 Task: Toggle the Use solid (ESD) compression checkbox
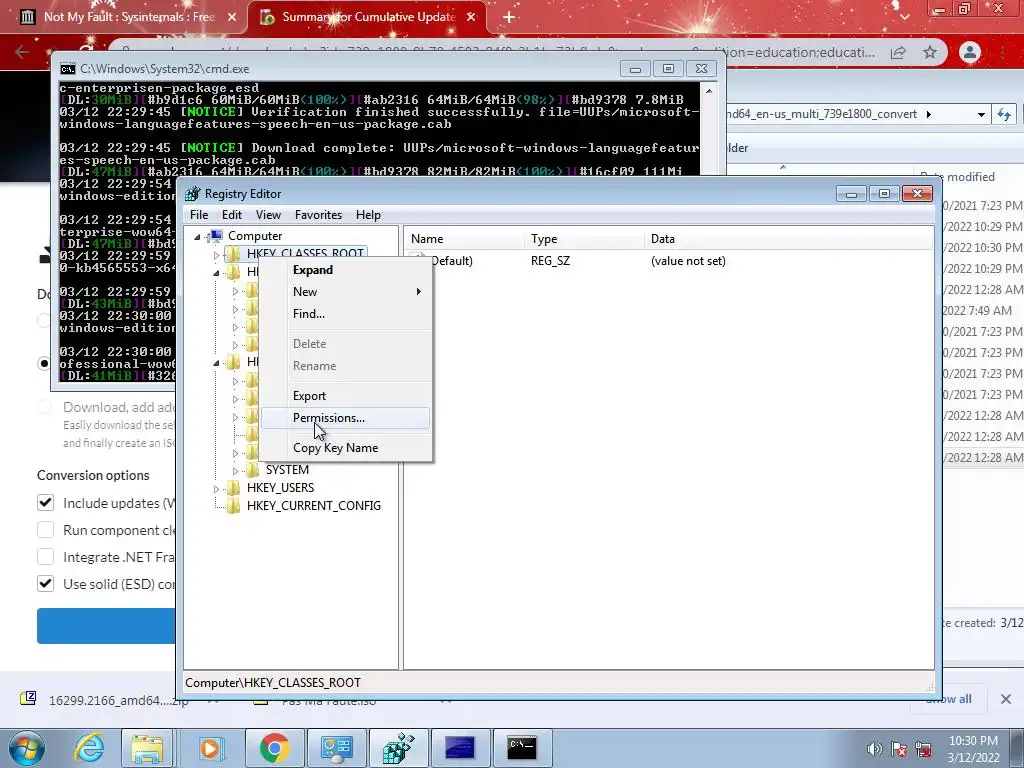(45, 584)
